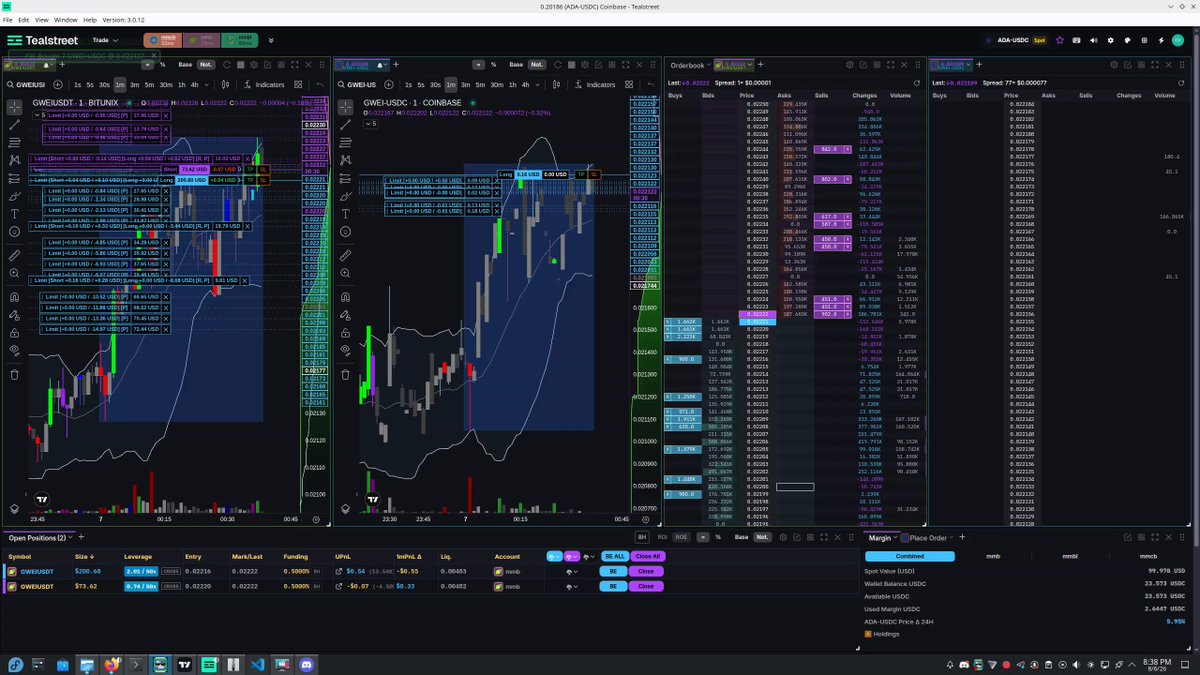1200x675 pixels.
Task: Open the Trade dropdown next to Tealstreet logo
Action: [104, 40]
